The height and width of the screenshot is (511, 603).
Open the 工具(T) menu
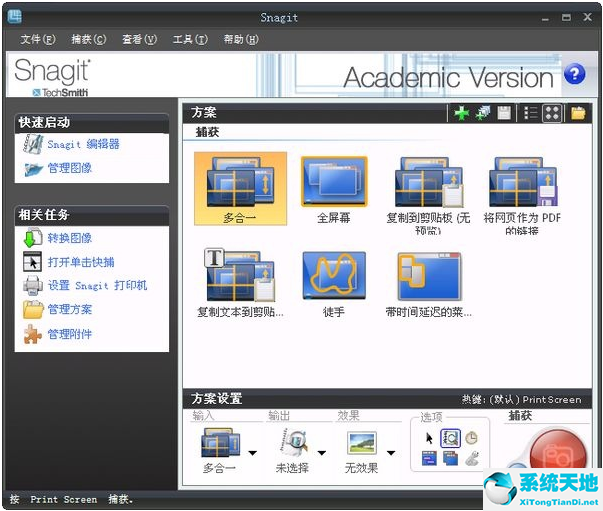[x=190, y=39]
